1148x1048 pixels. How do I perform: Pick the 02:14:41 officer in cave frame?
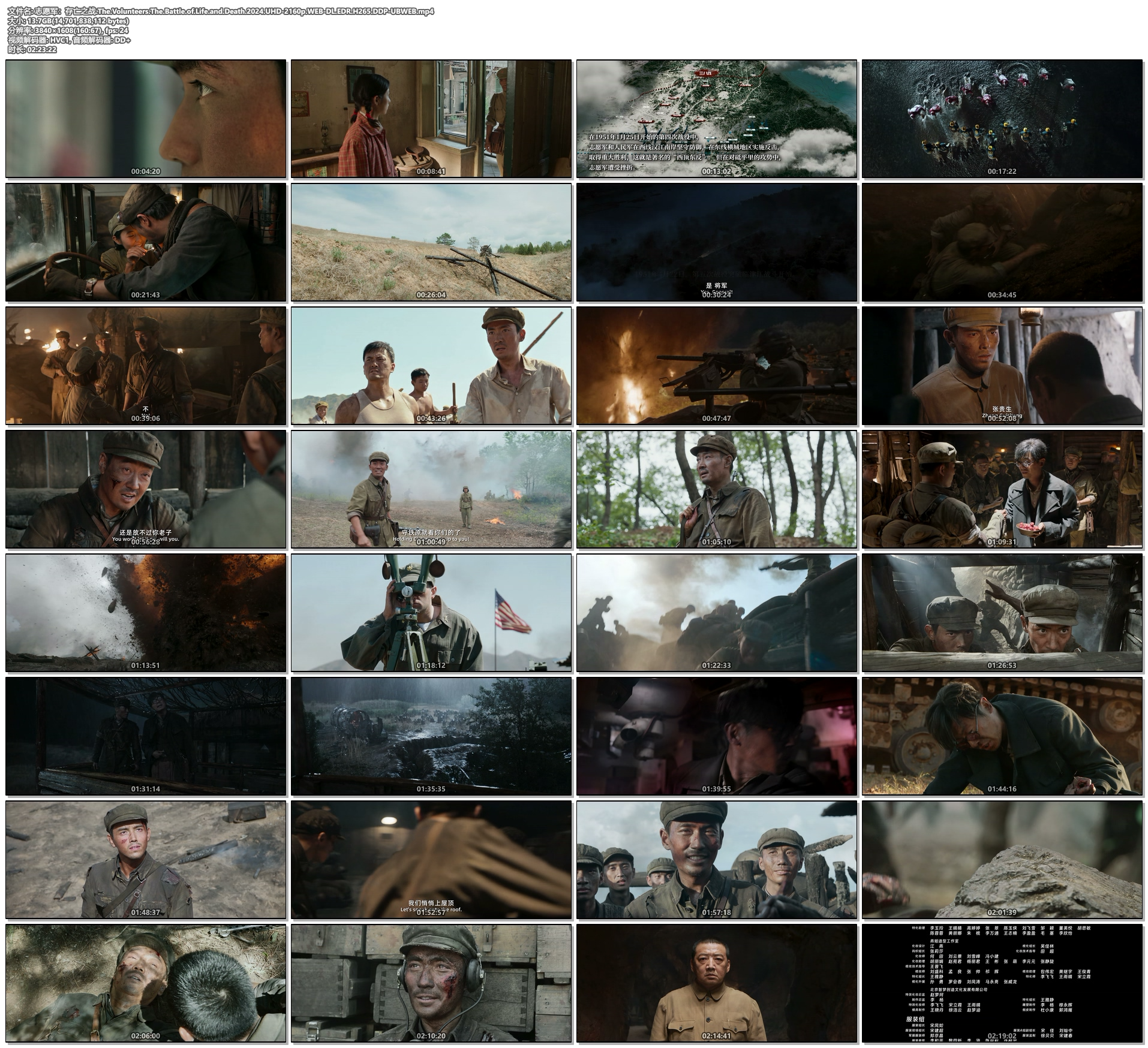[717, 983]
